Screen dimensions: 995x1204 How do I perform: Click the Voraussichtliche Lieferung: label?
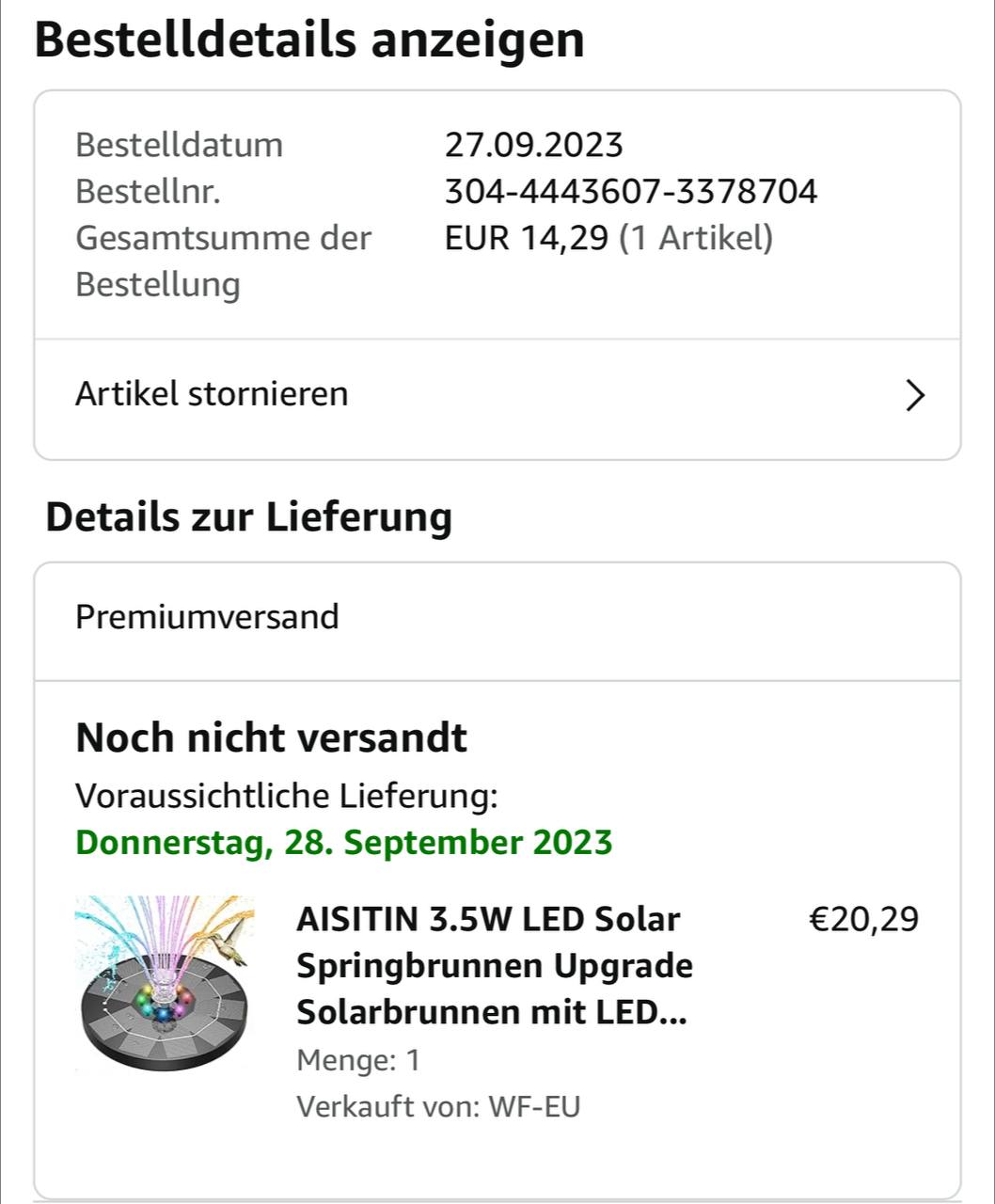pos(286,796)
